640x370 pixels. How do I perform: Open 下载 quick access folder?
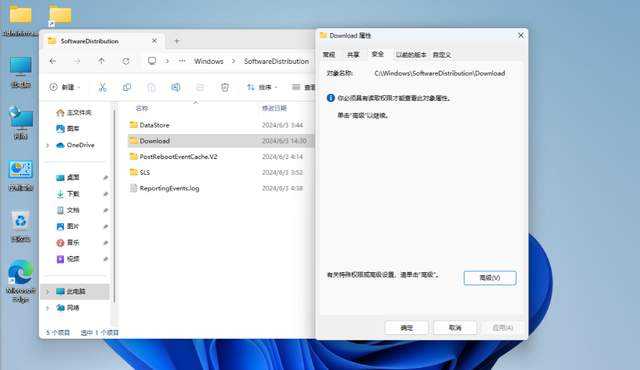coord(68,194)
